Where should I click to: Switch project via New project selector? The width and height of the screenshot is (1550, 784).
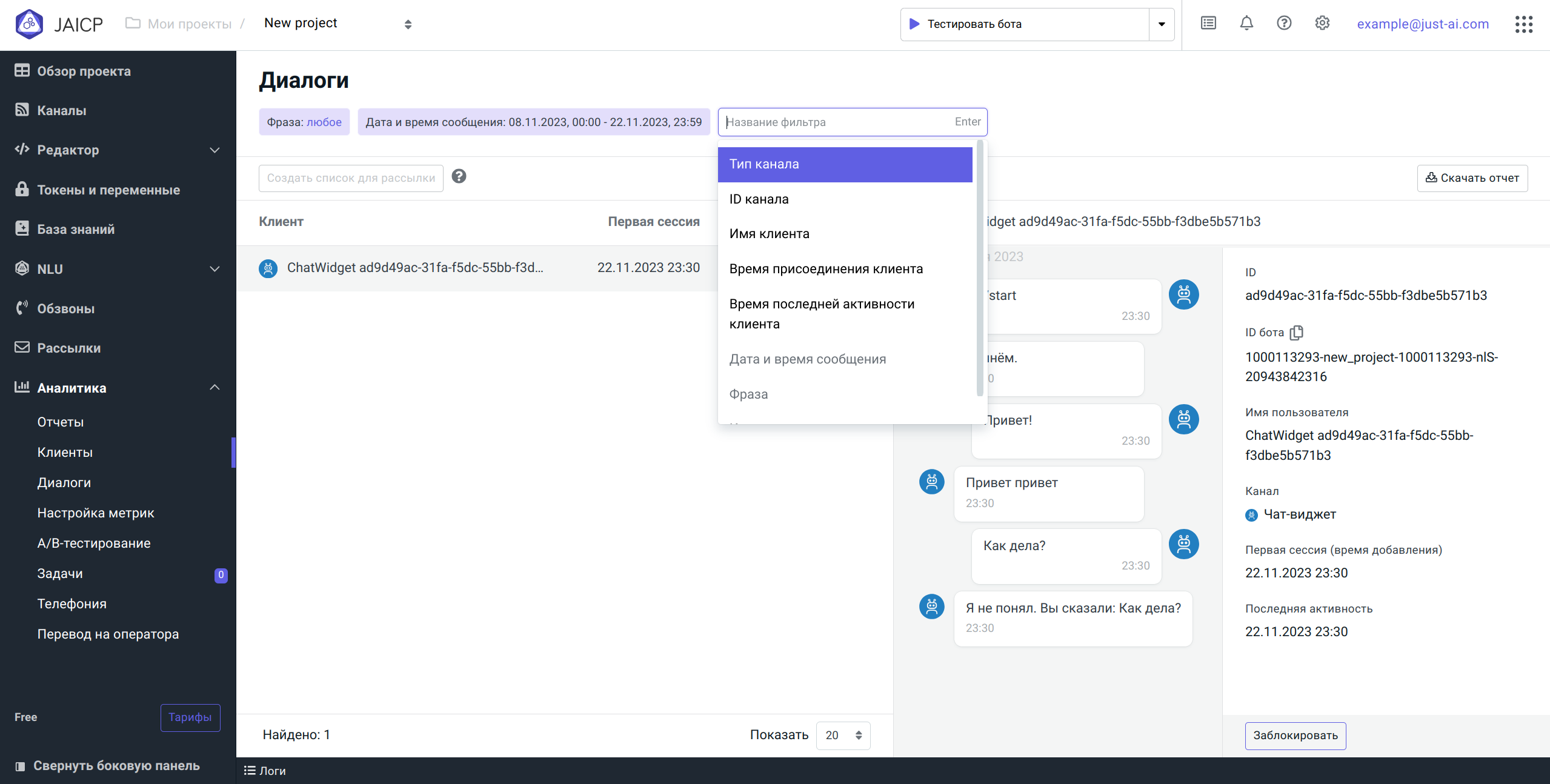pos(338,24)
